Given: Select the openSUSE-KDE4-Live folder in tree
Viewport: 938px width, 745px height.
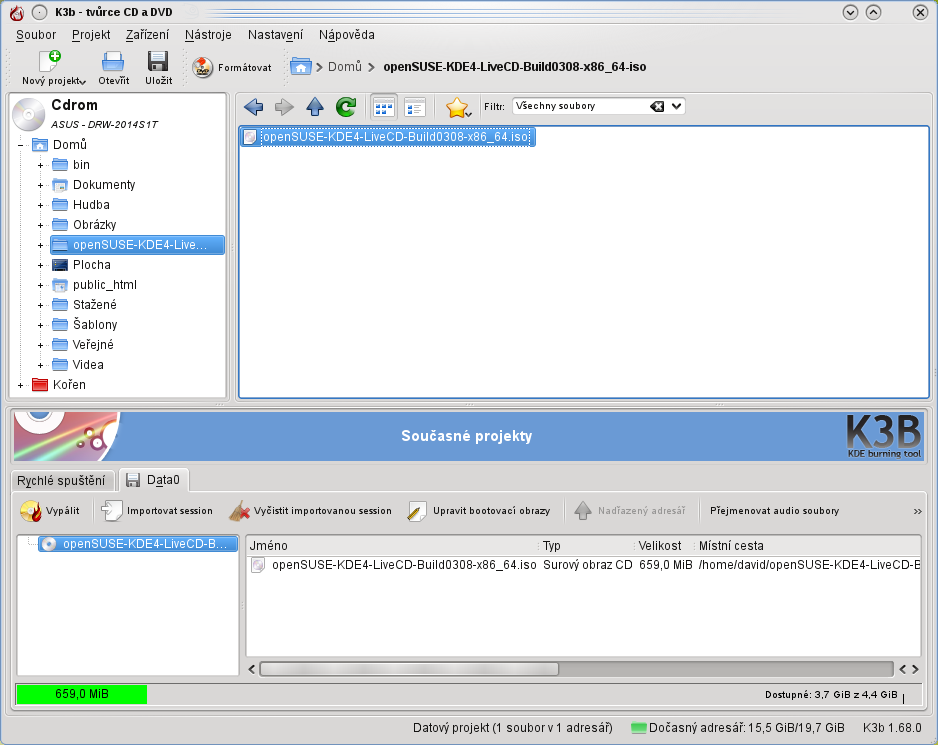Looking at the screenshot, I should [137, 245].
